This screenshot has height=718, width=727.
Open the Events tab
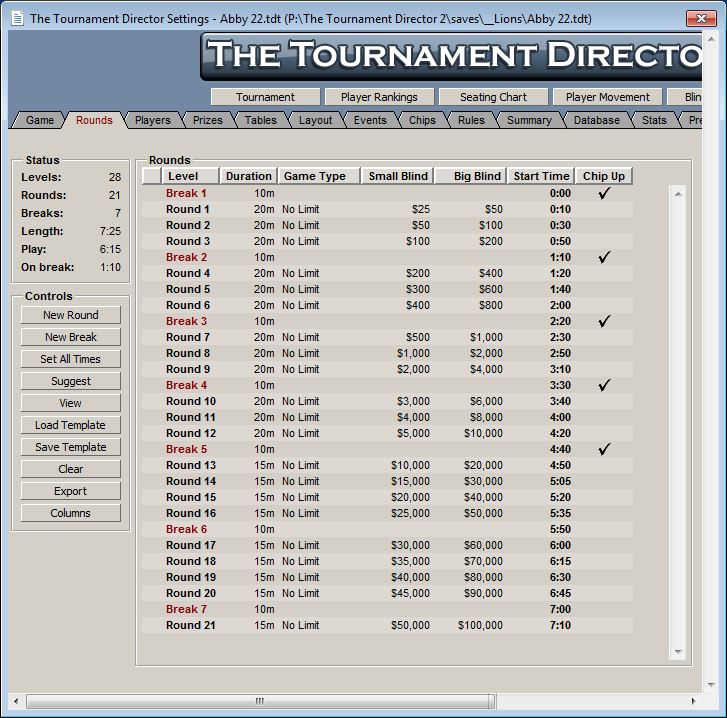370,120
